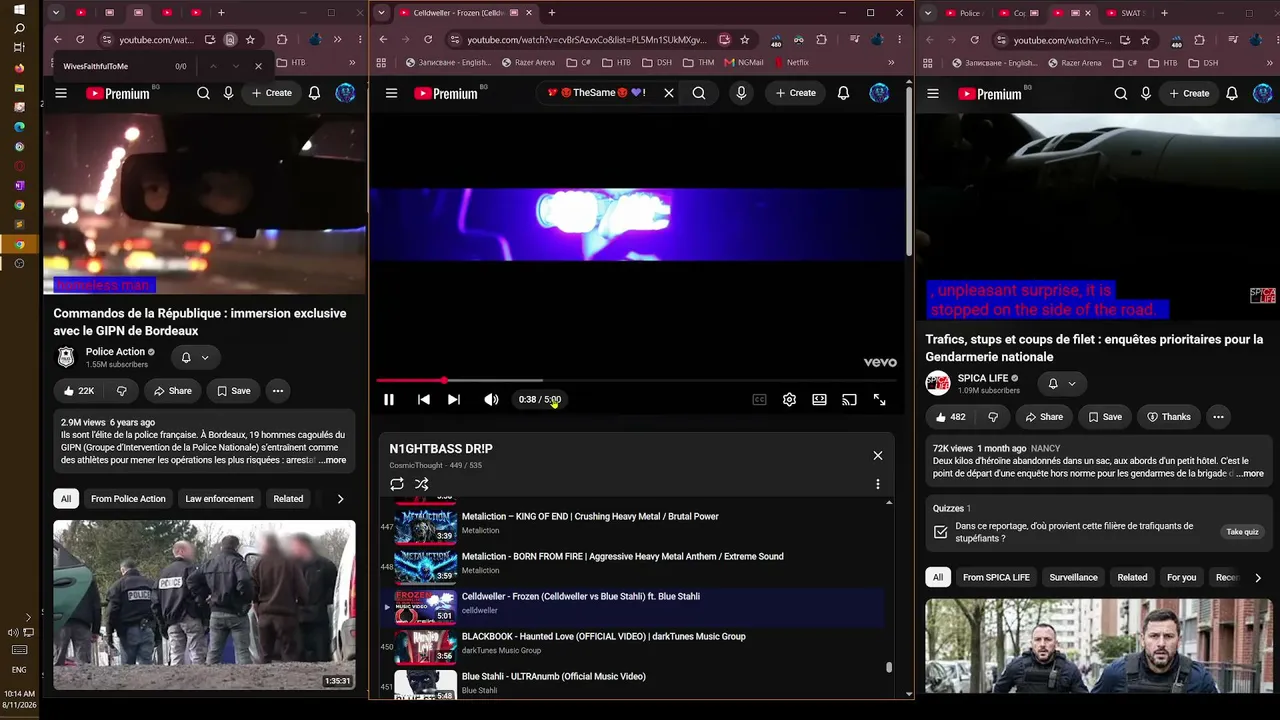The image size is (1280, 720).
Task: Dislike the GIPN de Bordeaux video
Action: click(x=121, y=391)
